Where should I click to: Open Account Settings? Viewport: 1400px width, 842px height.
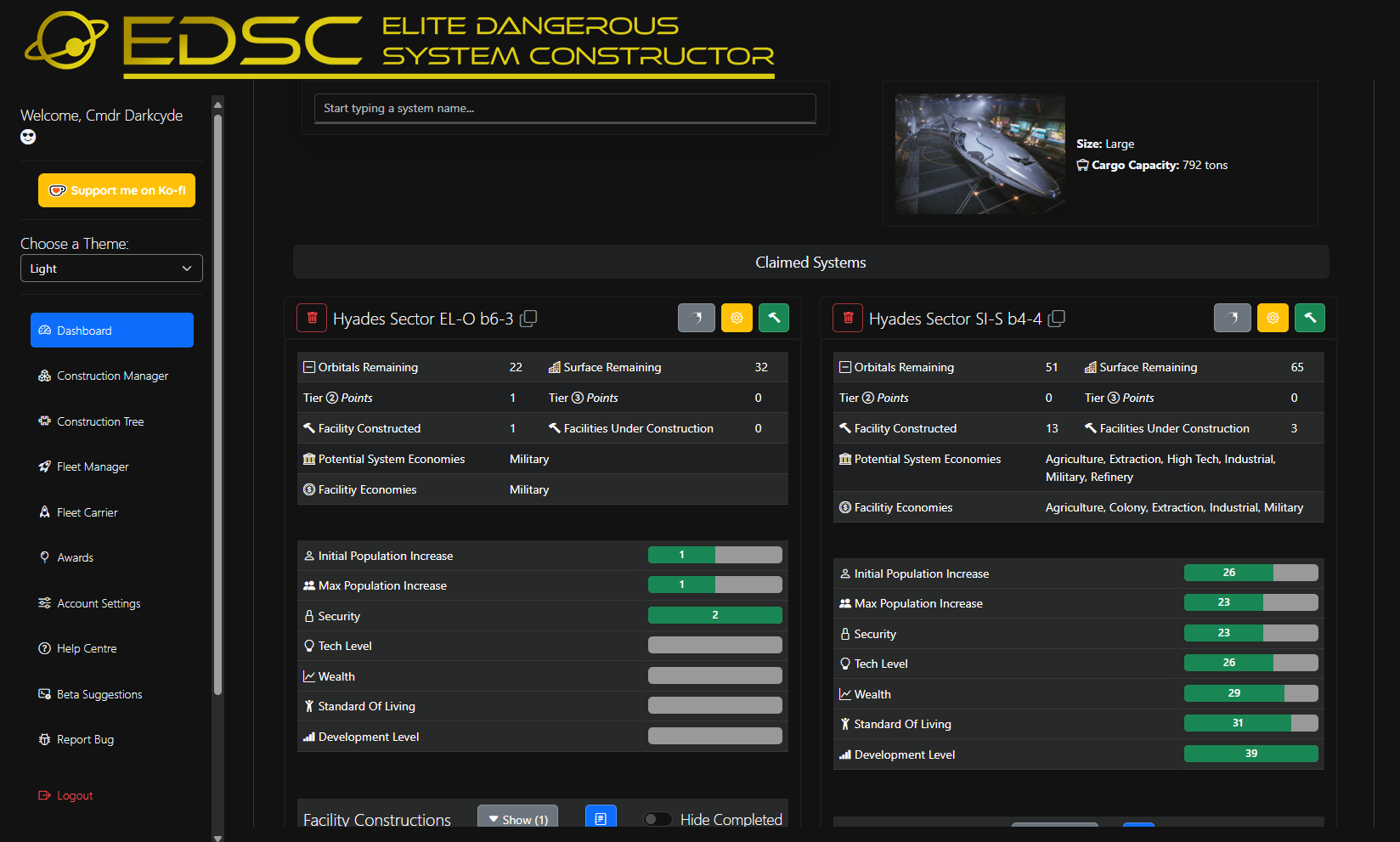(112, 603)
